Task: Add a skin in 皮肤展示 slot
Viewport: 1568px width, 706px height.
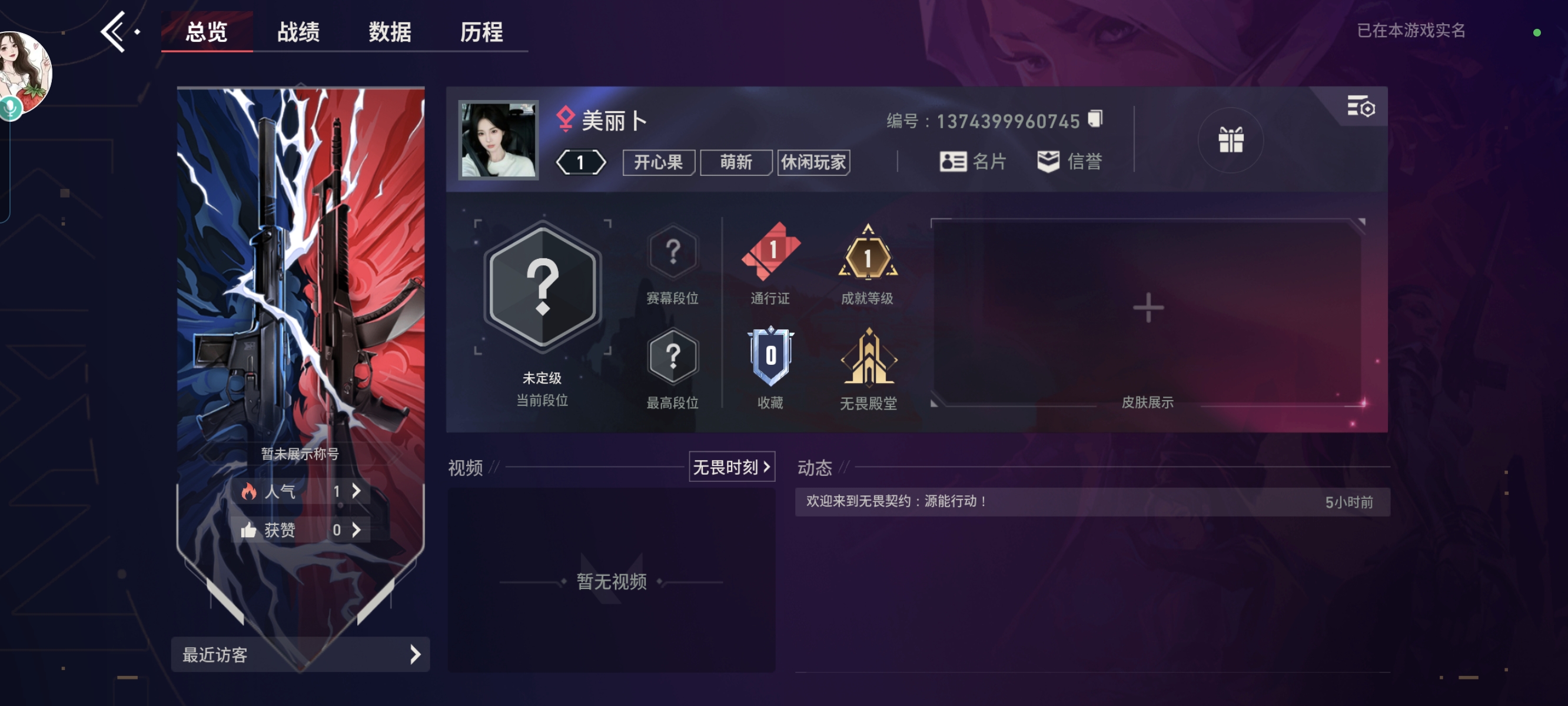Action: 1148,308
